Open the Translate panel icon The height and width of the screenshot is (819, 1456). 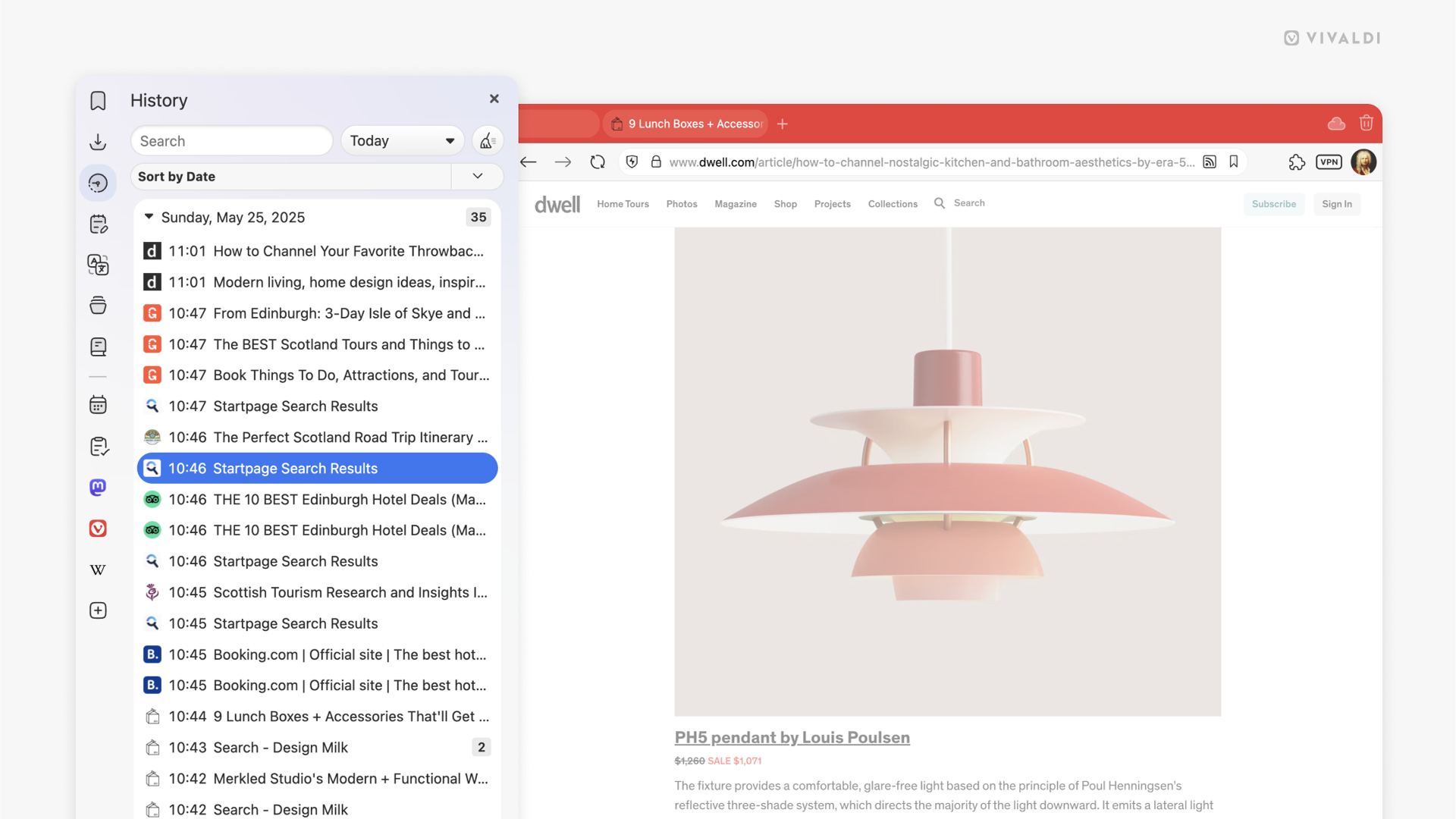pyautogui.click(x=98, y=265)
